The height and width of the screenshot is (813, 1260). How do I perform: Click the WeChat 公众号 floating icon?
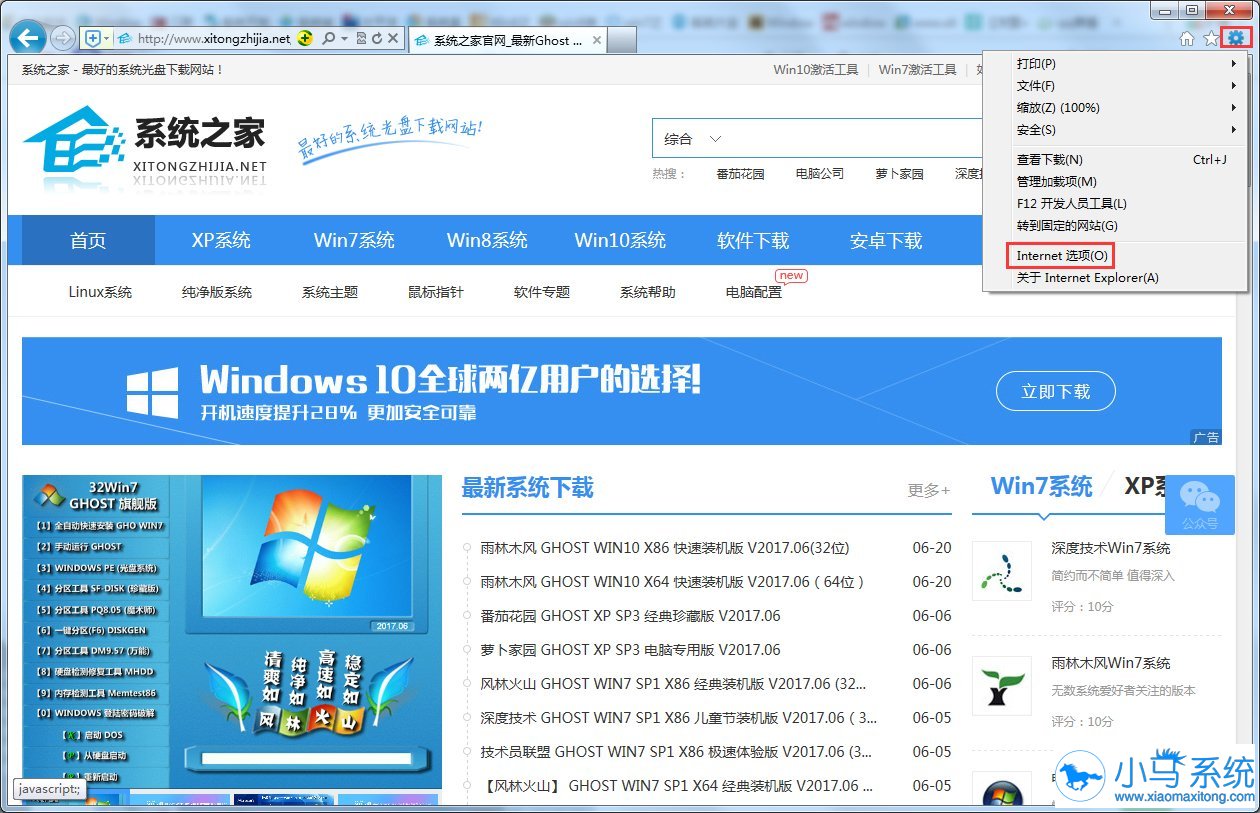coord(1200,505)
